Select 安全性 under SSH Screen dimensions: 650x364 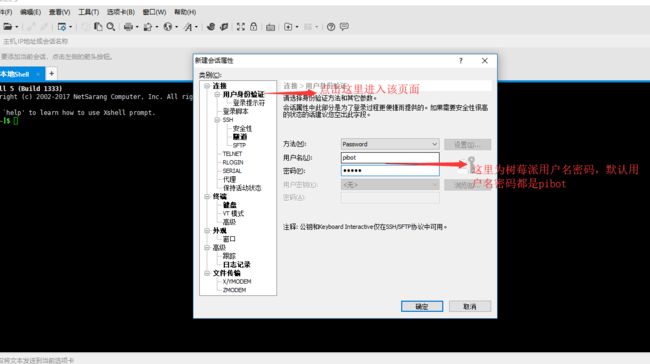click(242, 129)
